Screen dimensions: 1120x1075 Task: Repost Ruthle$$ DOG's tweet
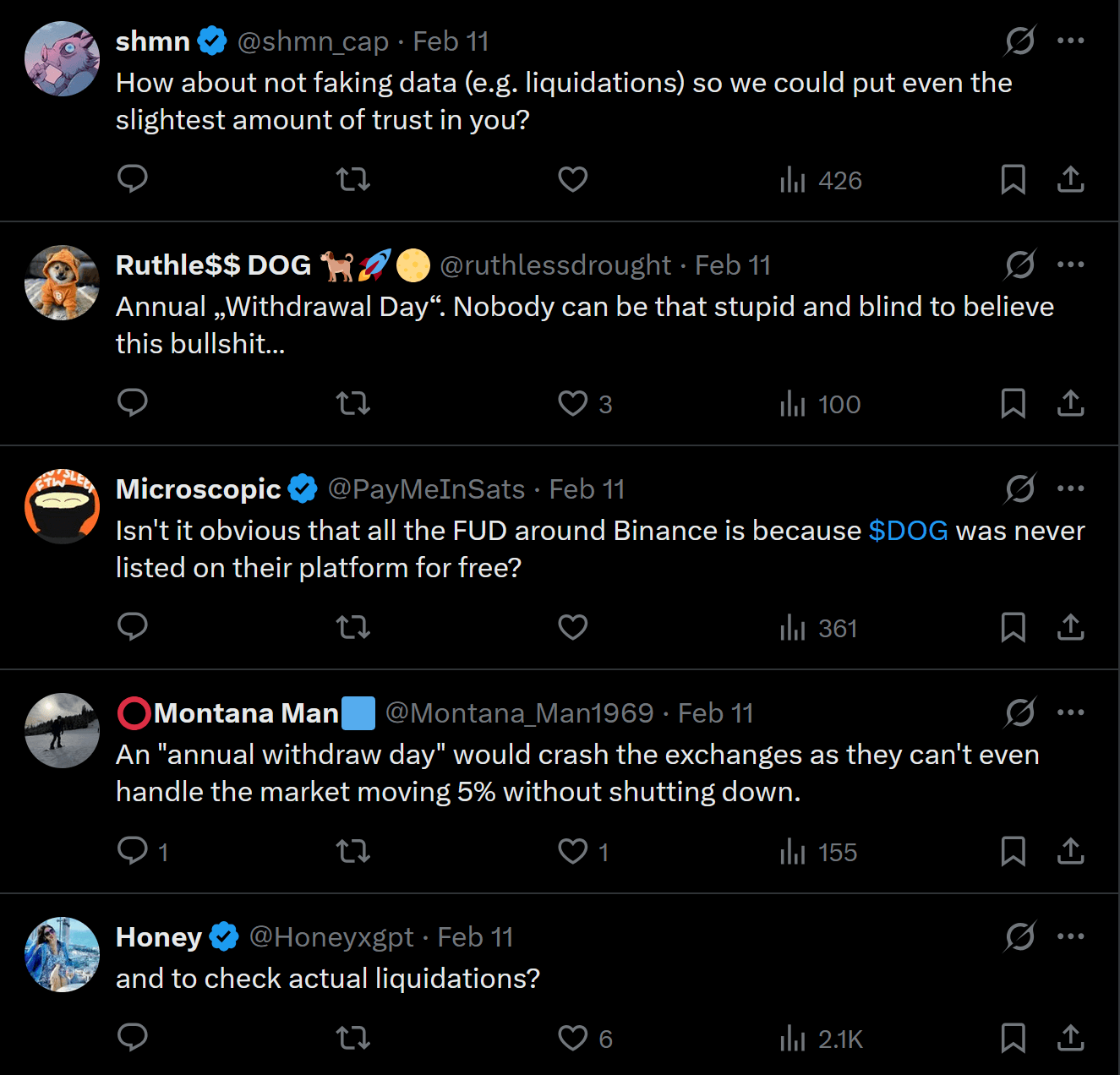[x=353, y=403]
